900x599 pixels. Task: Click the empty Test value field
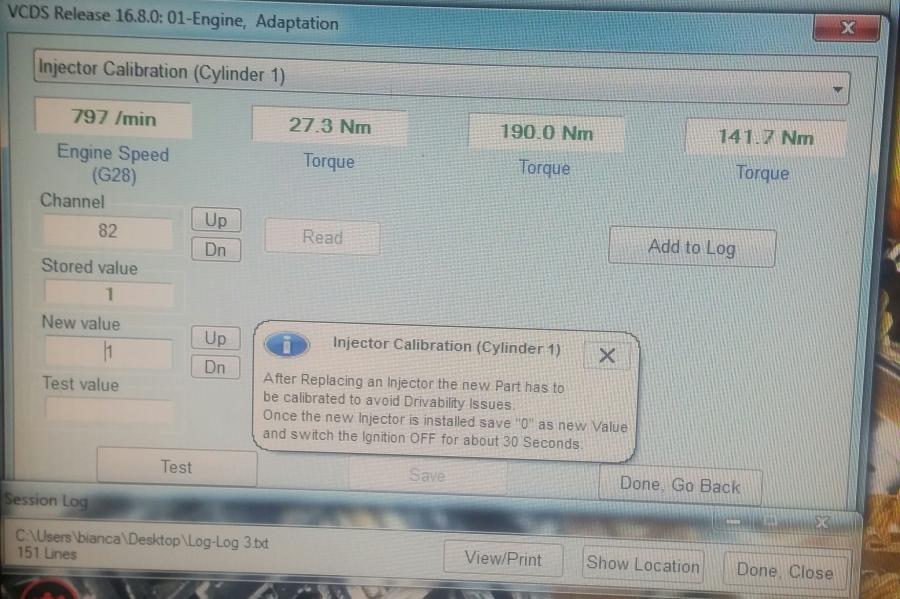click(108, 410)
